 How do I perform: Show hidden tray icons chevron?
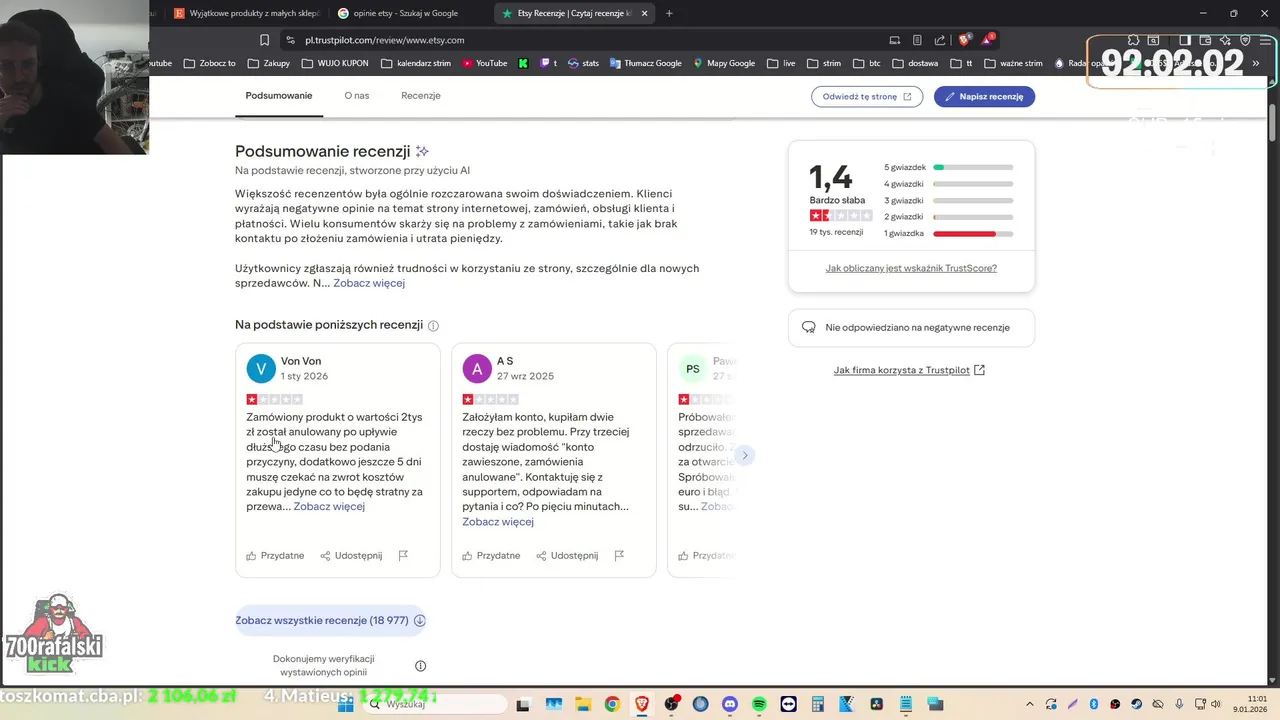pyautogui.click(x=1029, y=704)
